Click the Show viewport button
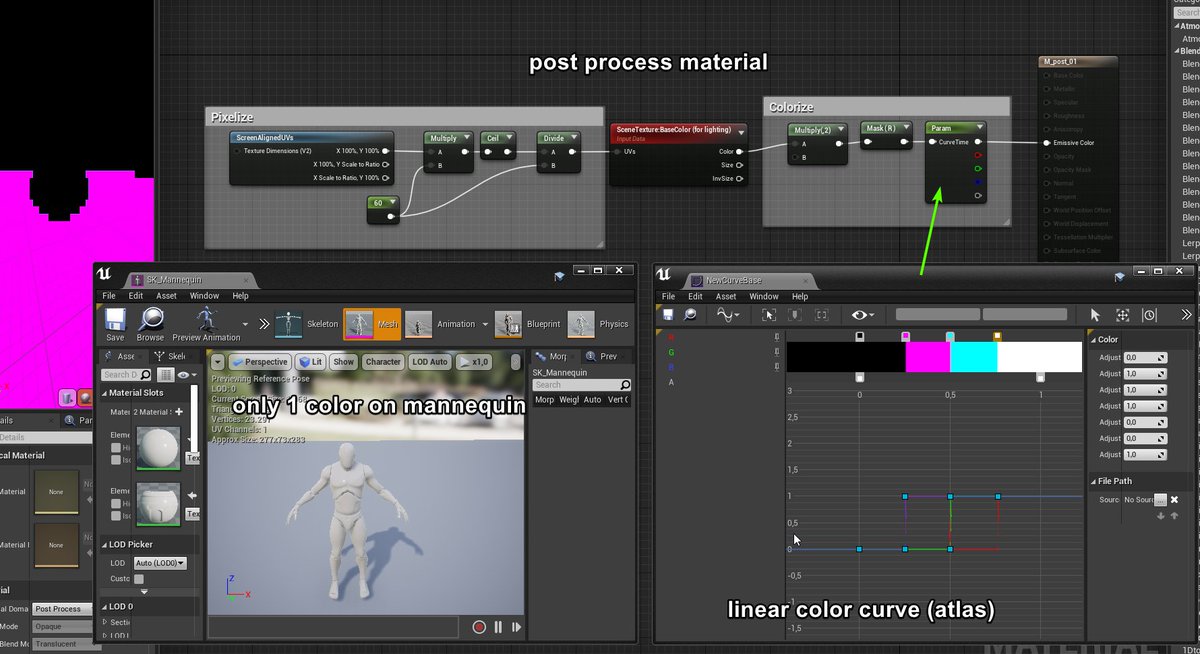 pyautogui.click(x=344, y=362)
